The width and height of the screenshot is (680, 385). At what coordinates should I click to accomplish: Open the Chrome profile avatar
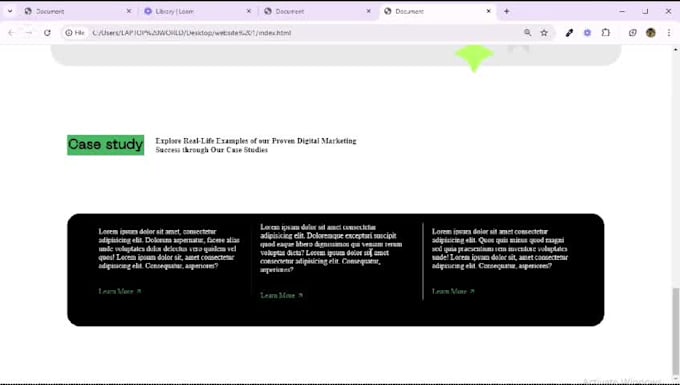[x=651, y=33]
